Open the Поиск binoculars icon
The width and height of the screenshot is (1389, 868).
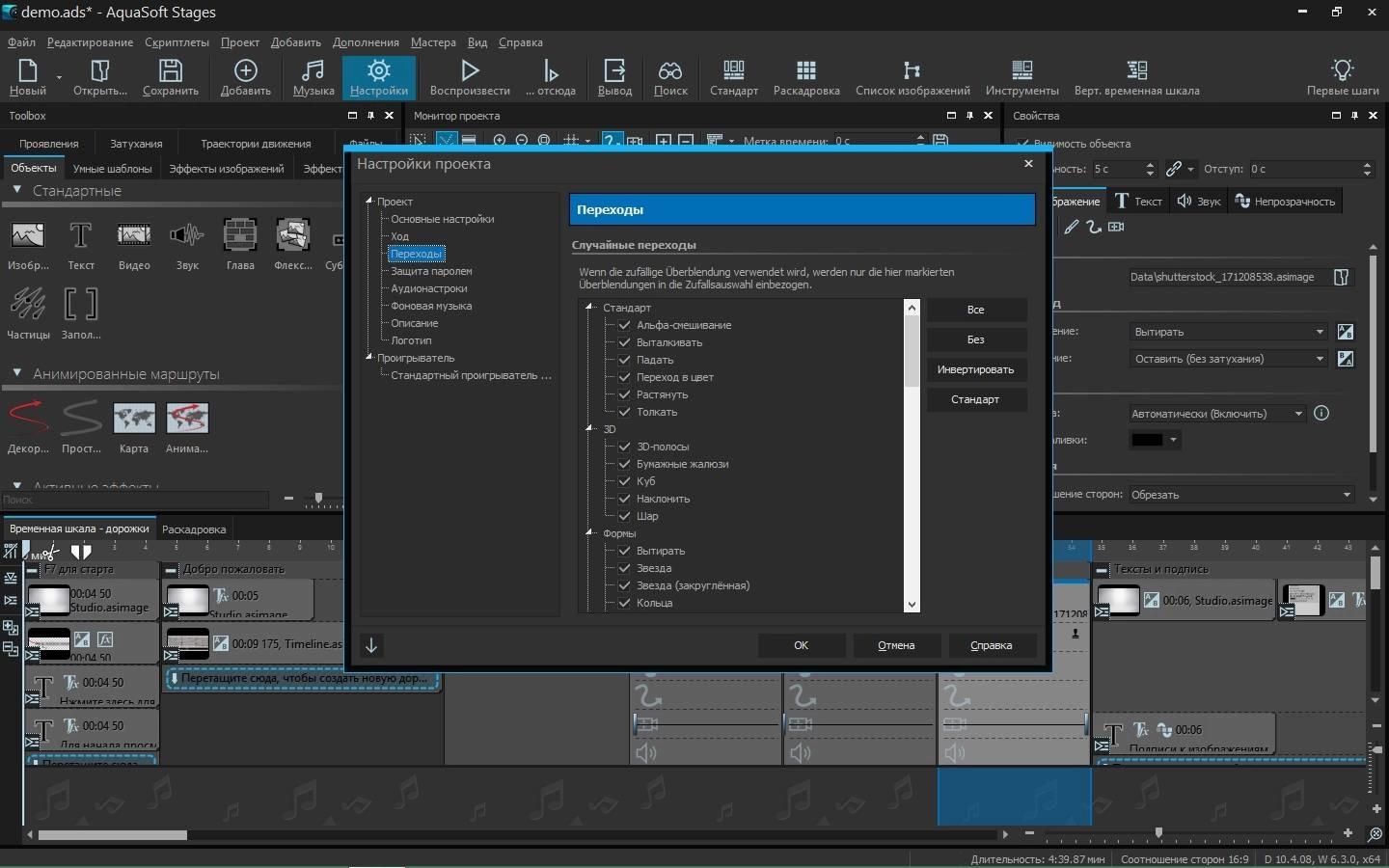click(670, 77)
